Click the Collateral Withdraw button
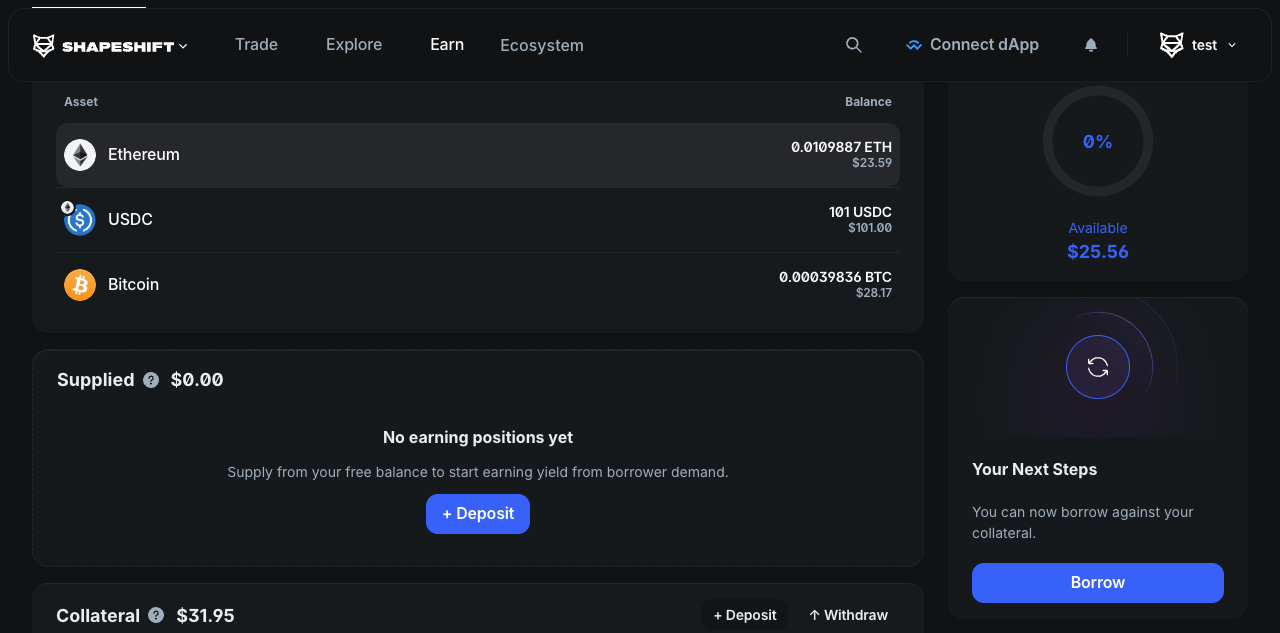Viewport: 1280px width, 633px height. (848, 615)
